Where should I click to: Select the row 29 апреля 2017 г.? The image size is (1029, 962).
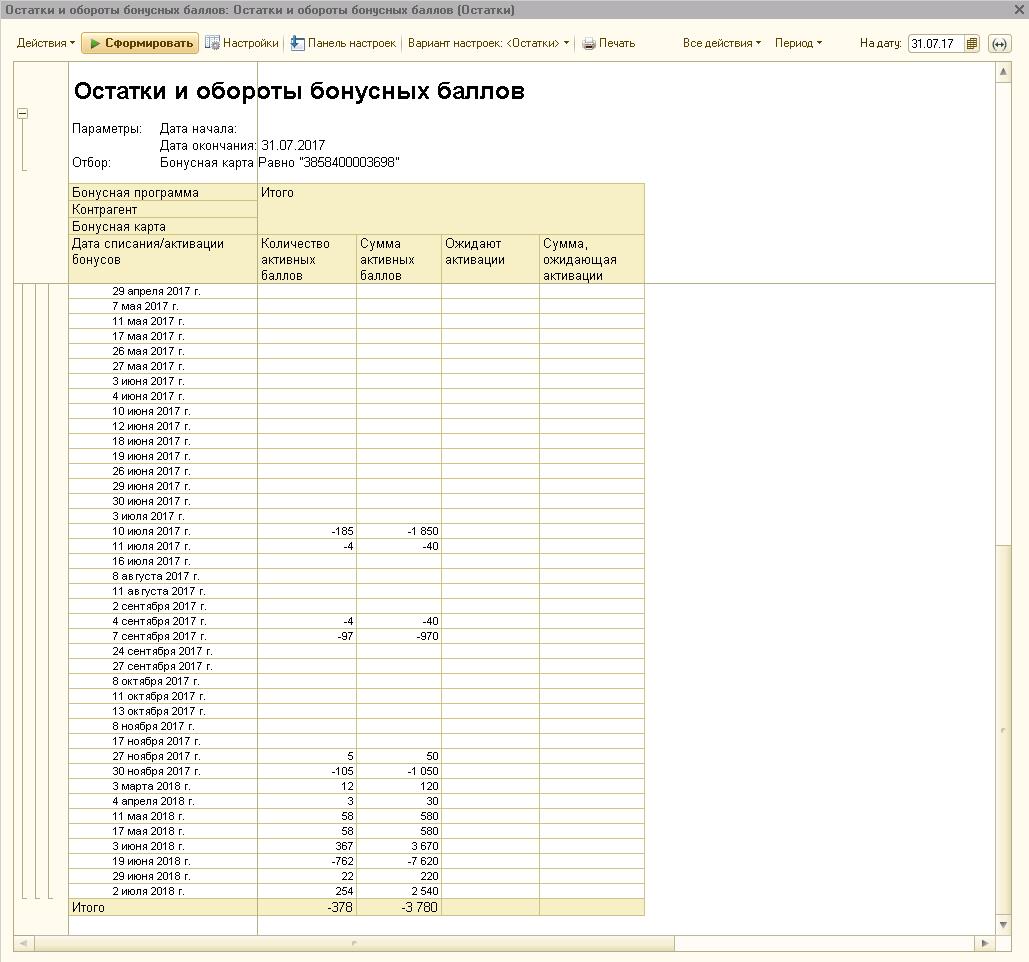tap(356, 291)
